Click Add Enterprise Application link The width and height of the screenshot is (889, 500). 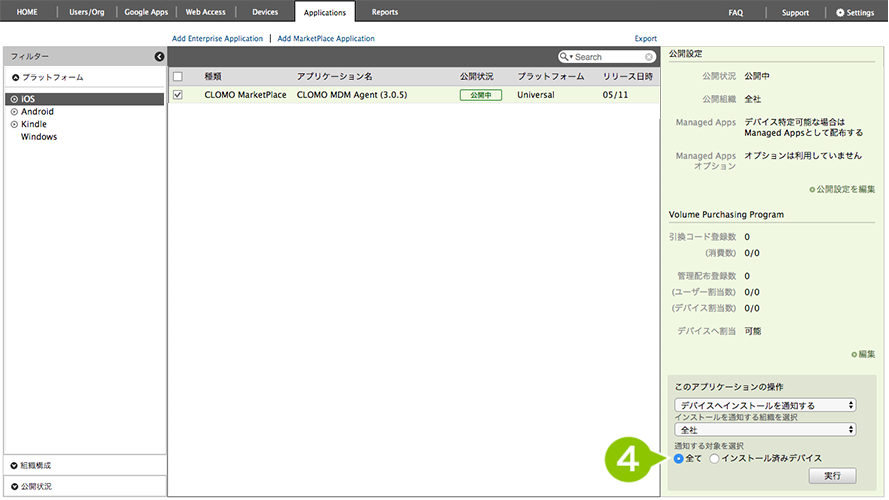(217, 38)
